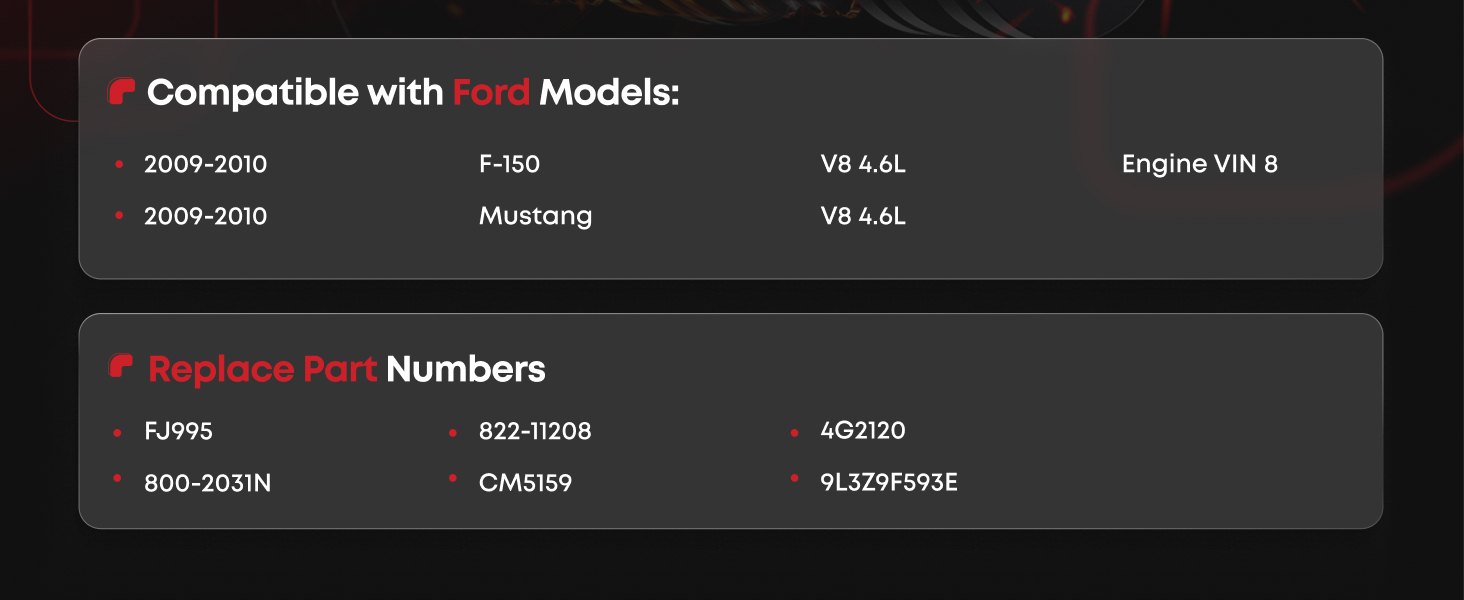Click V8 4.6L in the Mustang row
The width and height of the screenshot is (1464, 600).
pos(862,216)
